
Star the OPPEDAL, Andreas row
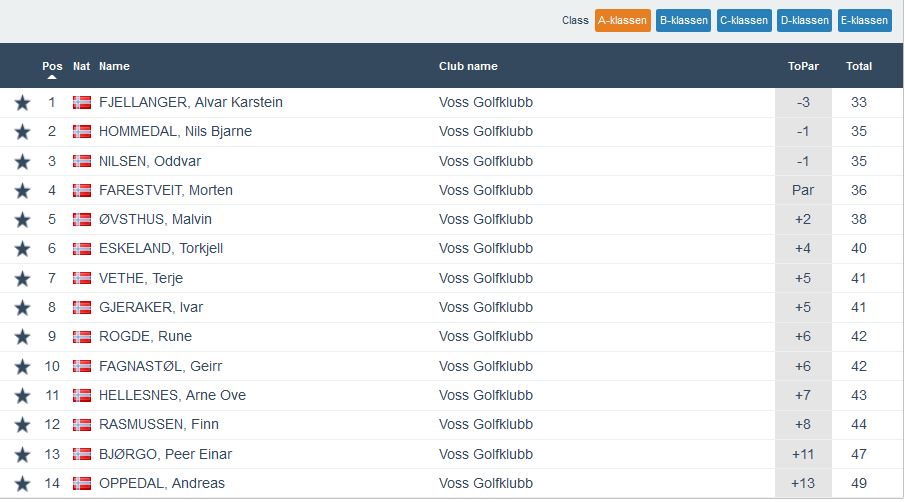(x=22, y=484)
